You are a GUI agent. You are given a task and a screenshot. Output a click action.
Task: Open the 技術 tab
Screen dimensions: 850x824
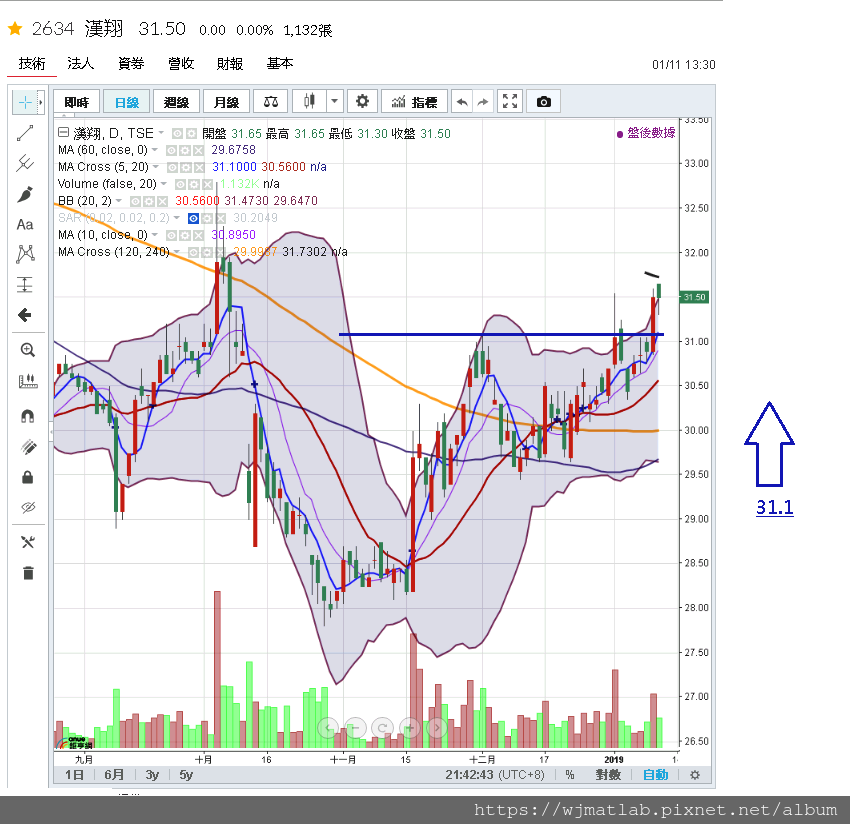(32, 63)
